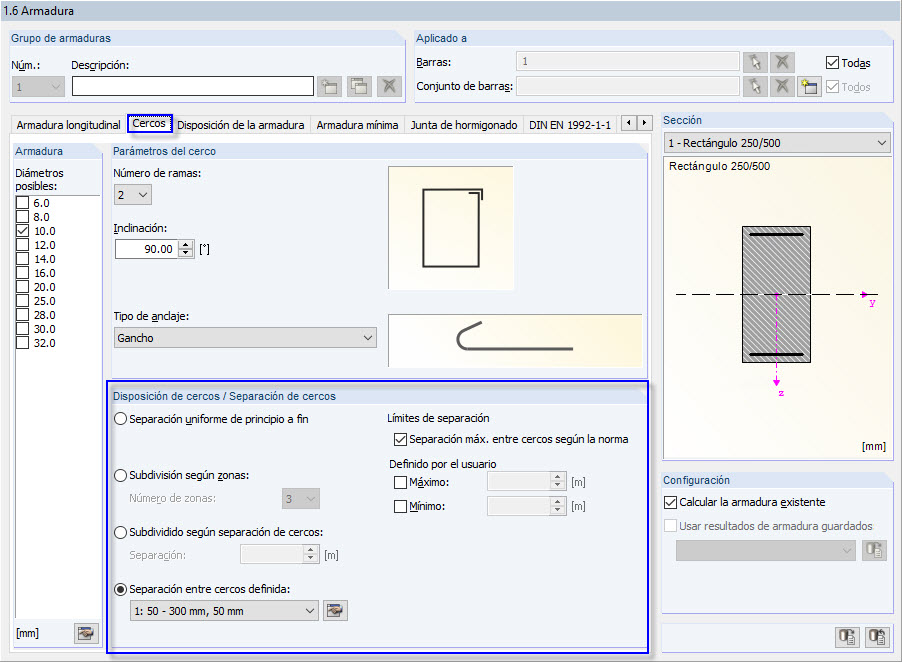Click the Conjunto de barras field
This screenshot has height=662, width=902.
coord(628,86)
